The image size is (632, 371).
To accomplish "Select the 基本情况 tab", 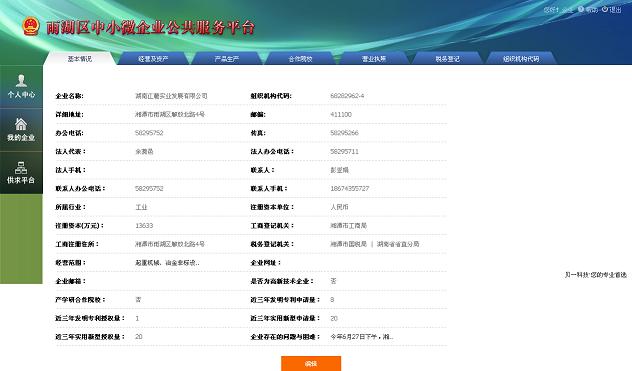I will [x=80, y=58].
